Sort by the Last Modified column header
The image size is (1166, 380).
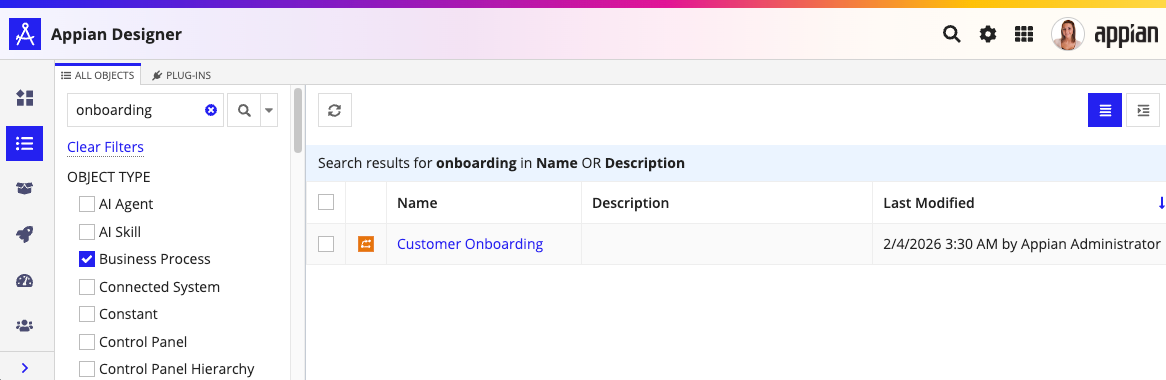[929, 203]
